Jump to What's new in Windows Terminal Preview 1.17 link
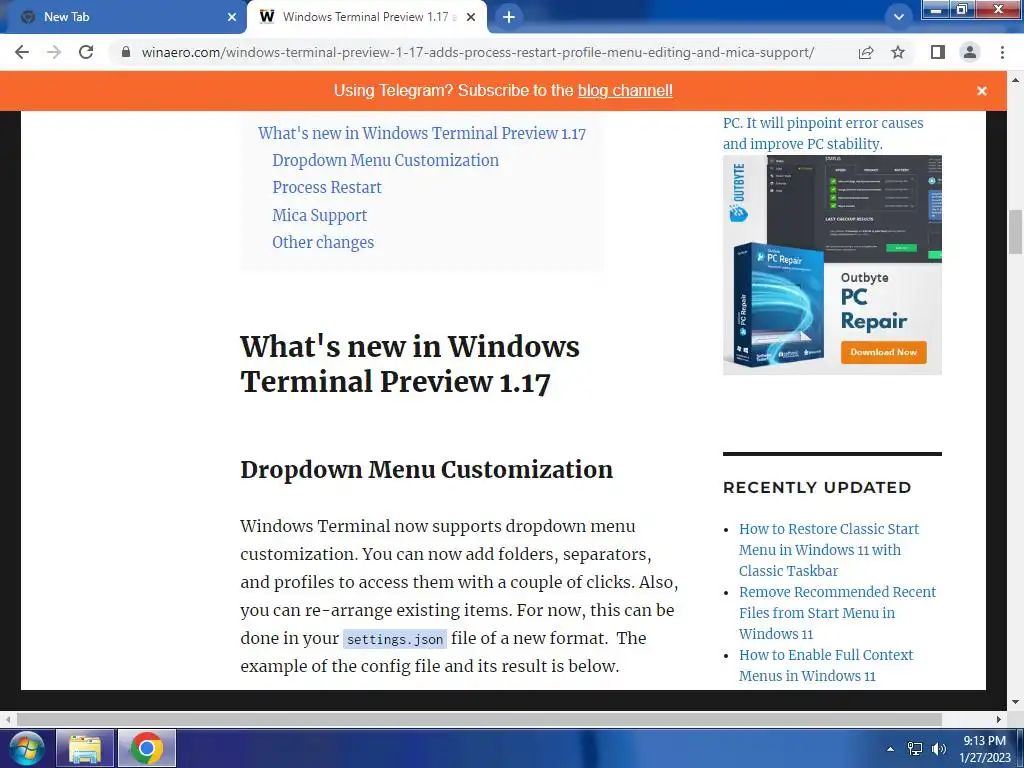The width and height of the screenshot is (1024, 768). pyautogui.click(x=422, y=133)
